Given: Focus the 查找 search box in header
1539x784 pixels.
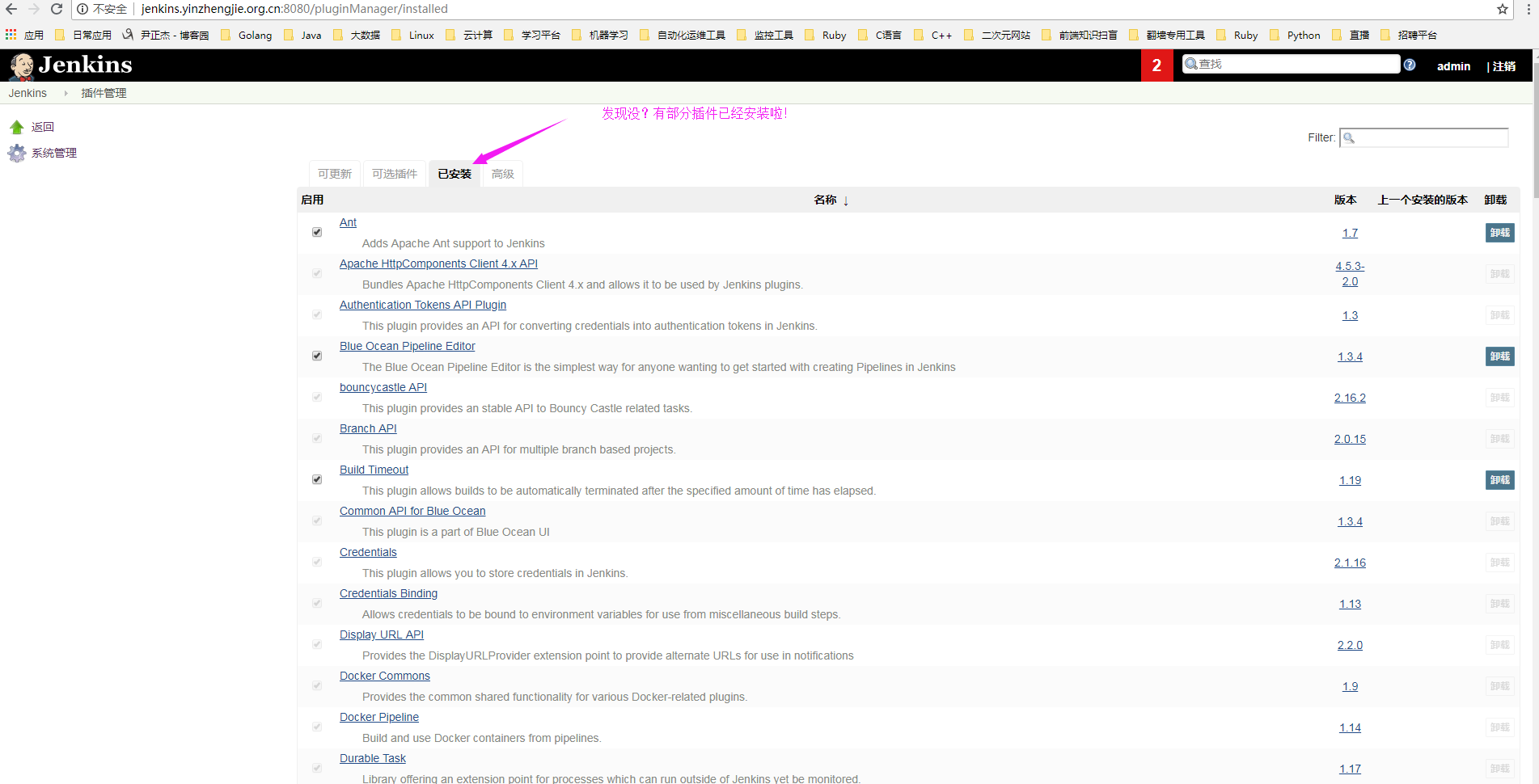Looking at the screenshot, I should point(1292,64).
